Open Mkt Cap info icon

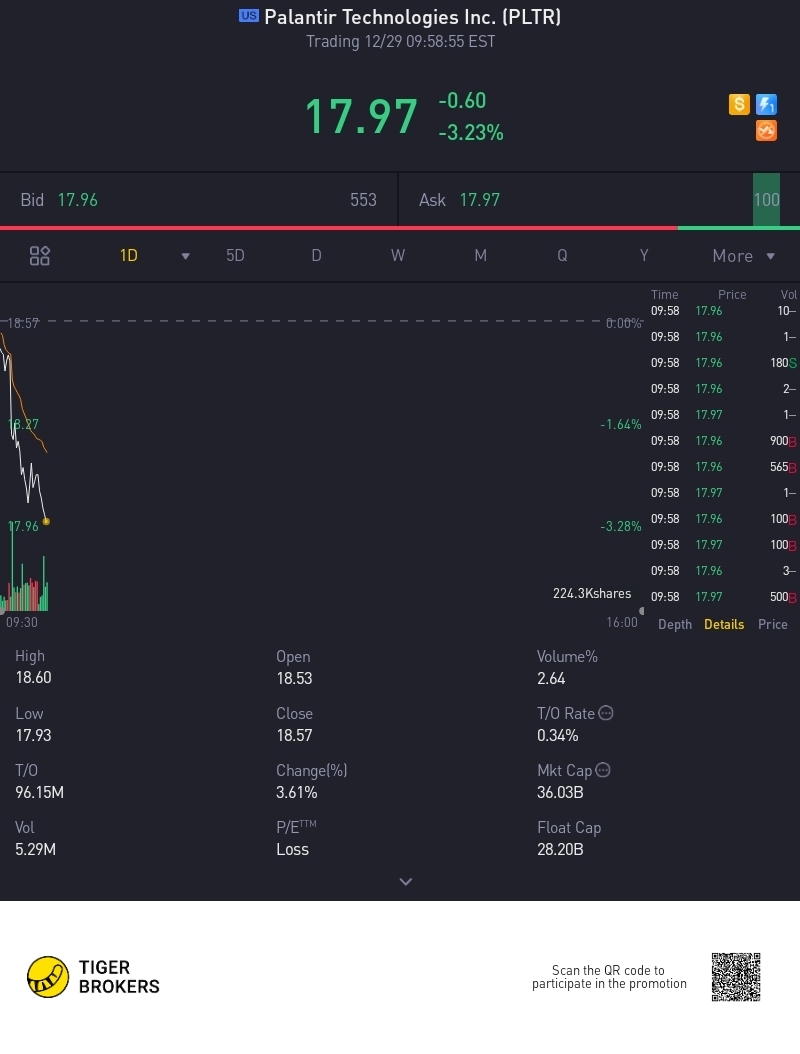click(603, 770)
